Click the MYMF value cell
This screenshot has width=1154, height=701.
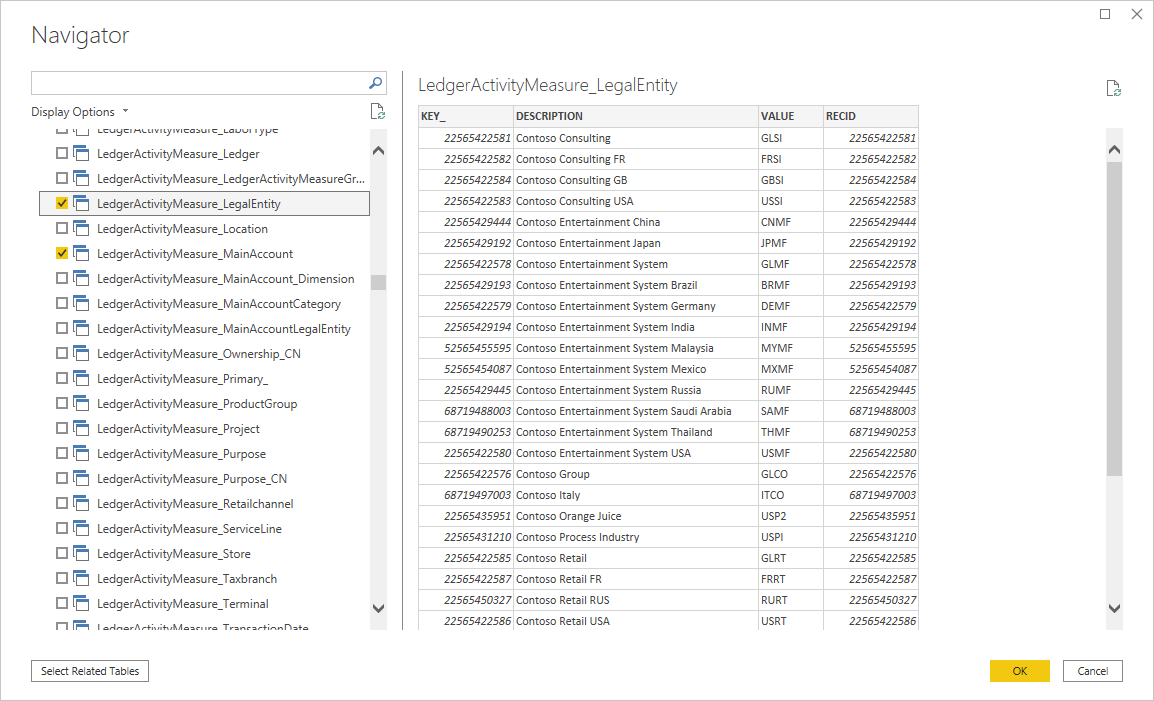(x=790, y=348)
